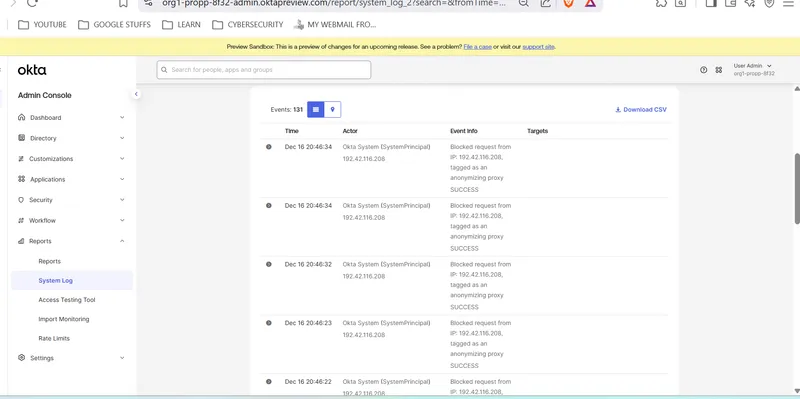
Task: Expand the Security menu chevron
Action: 122,200
